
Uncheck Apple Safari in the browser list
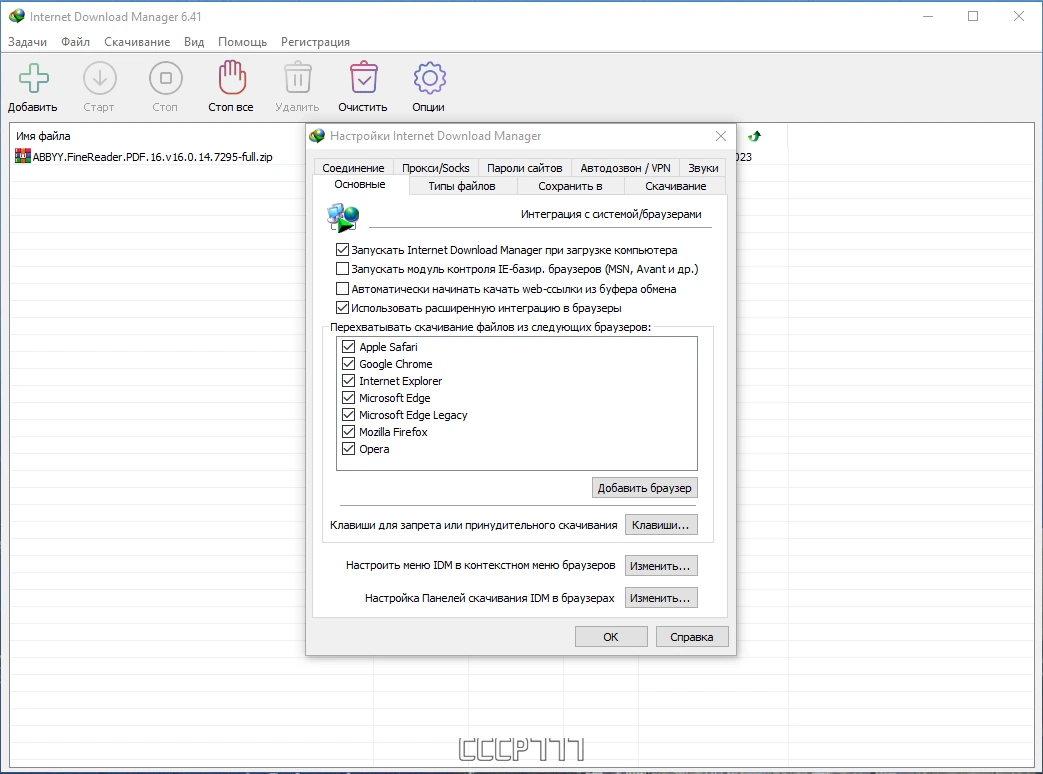pyautogui.click(x=348, y=346)
